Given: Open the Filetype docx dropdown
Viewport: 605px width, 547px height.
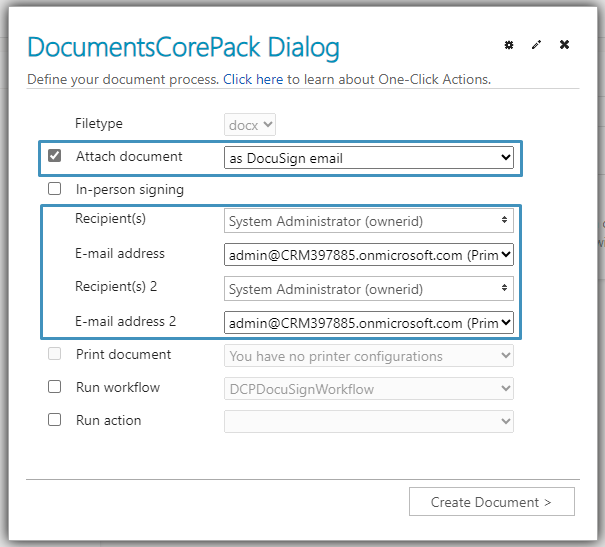Looking at the screenshot, I should pos(250,125).
